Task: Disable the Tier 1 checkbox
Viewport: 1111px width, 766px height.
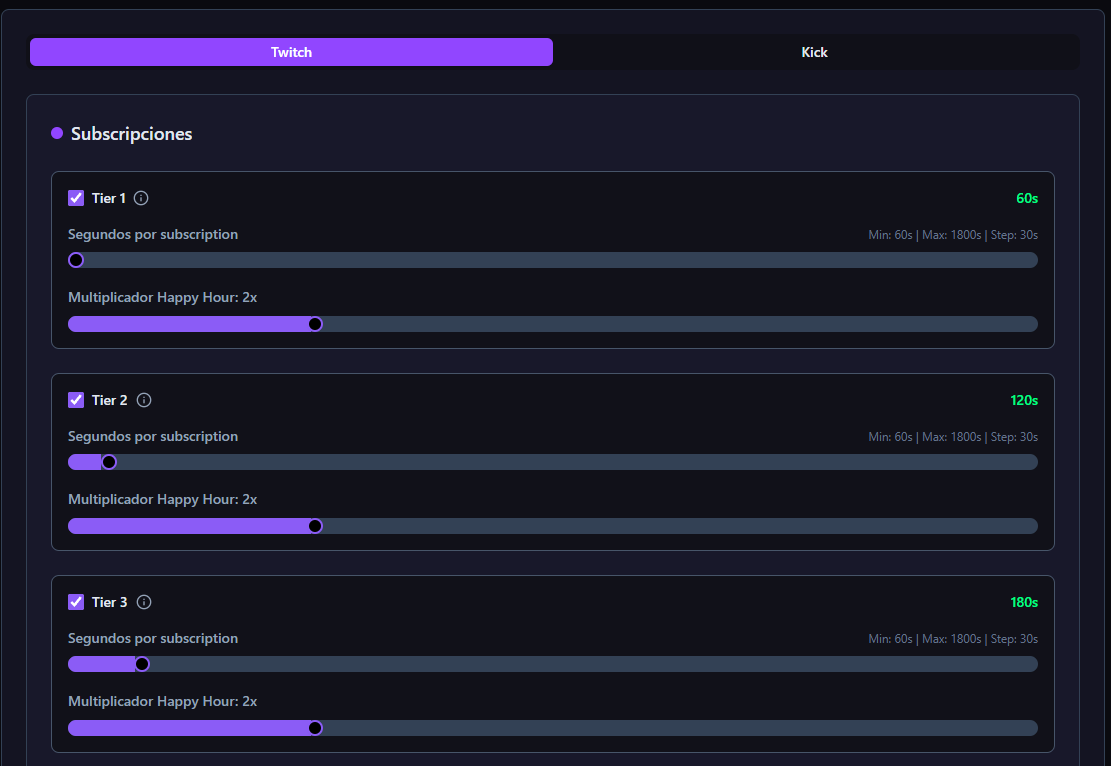Action: 76,198
